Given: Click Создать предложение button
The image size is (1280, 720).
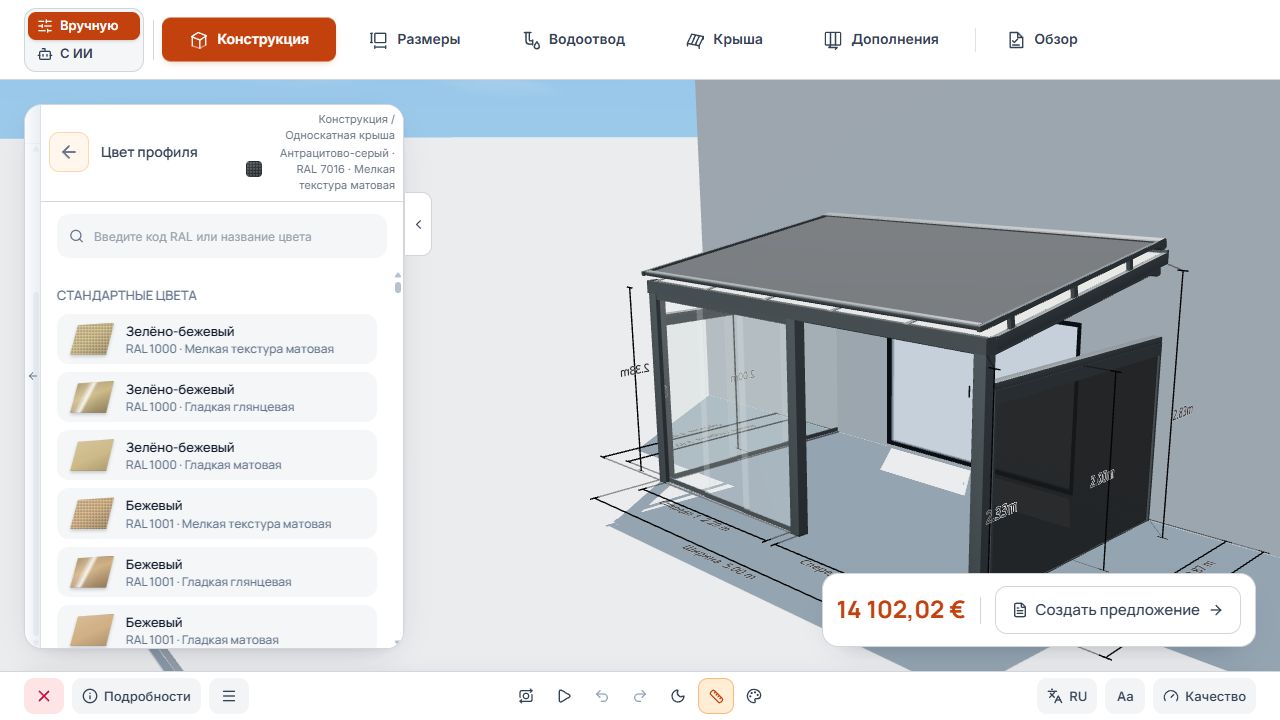Looking at the screenshot, I should click(x=1118, y=610).
